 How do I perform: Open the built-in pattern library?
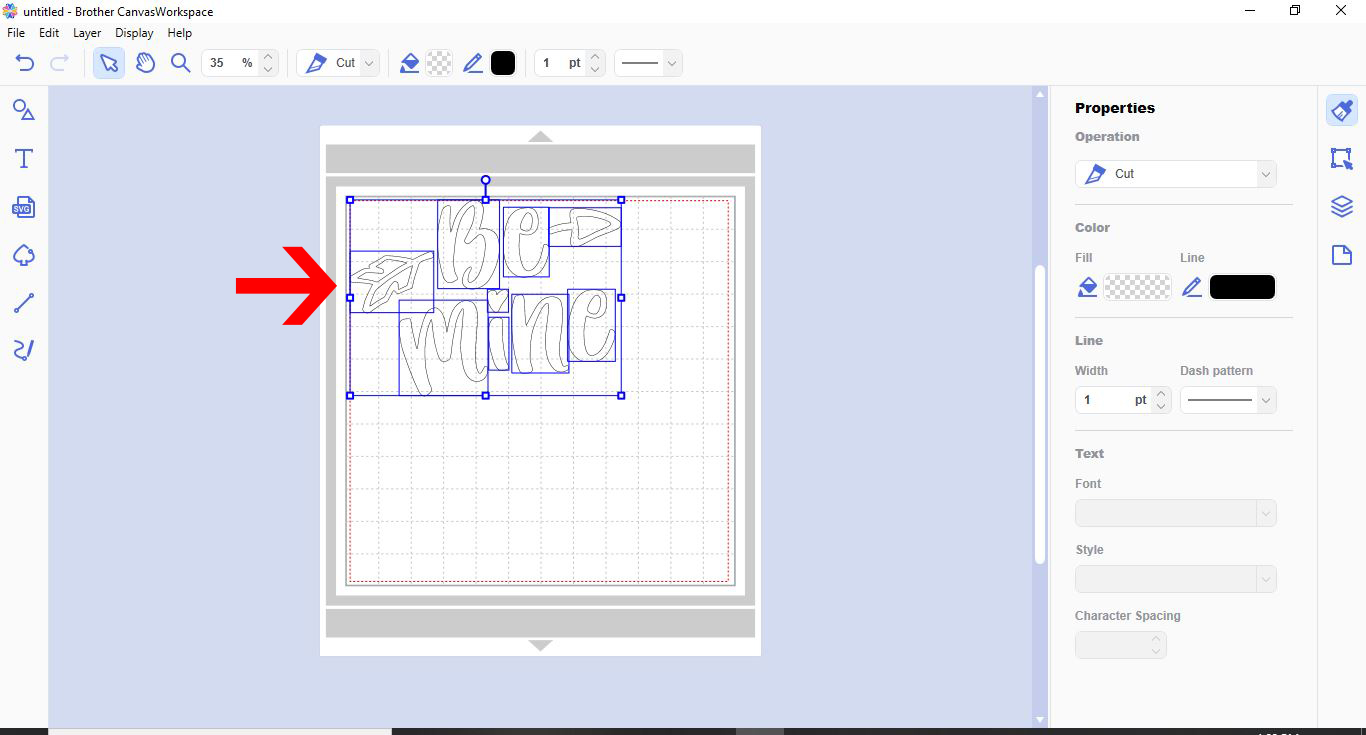pyautogui.click(x=22, y=255)
